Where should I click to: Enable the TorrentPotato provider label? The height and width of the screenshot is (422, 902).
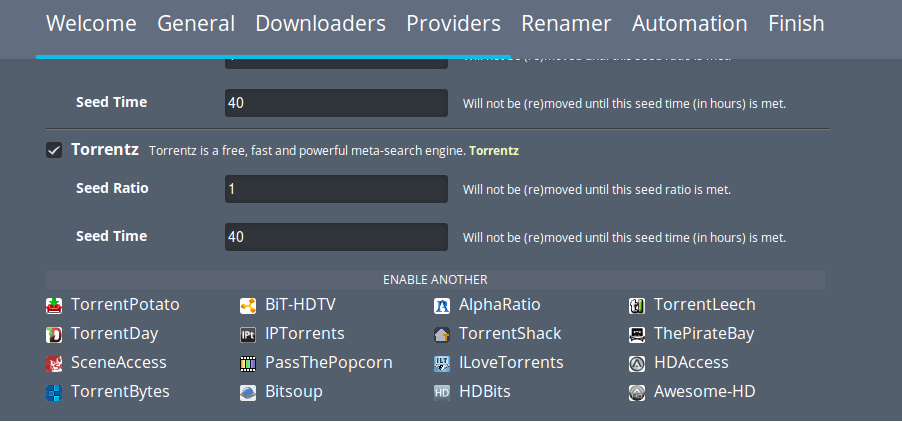click(x=125, y=304)
